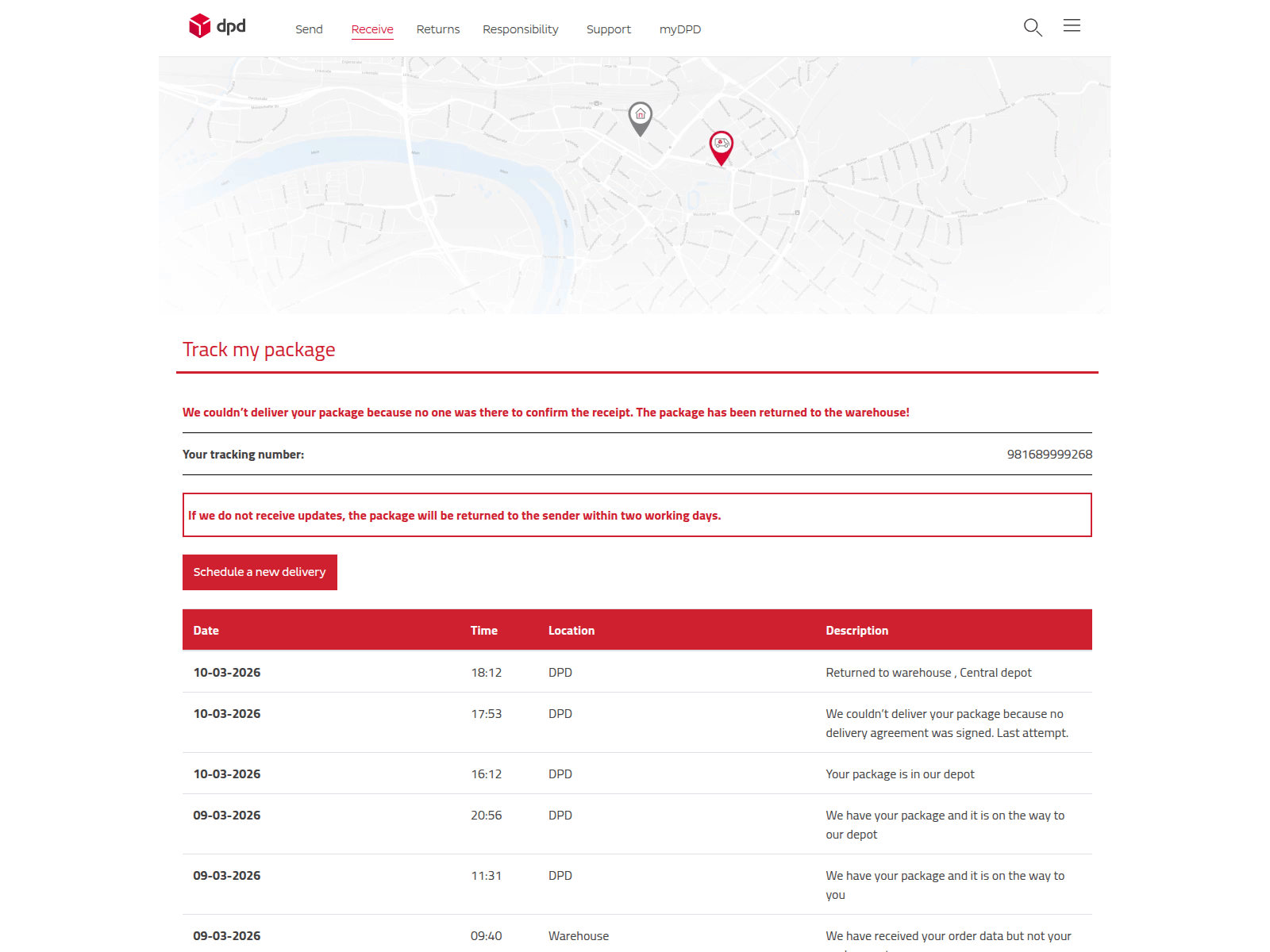The height and width of the screenshot is (952, 1270).
Task: Open the hamburger navigation menu
Action: point(1072,25)
